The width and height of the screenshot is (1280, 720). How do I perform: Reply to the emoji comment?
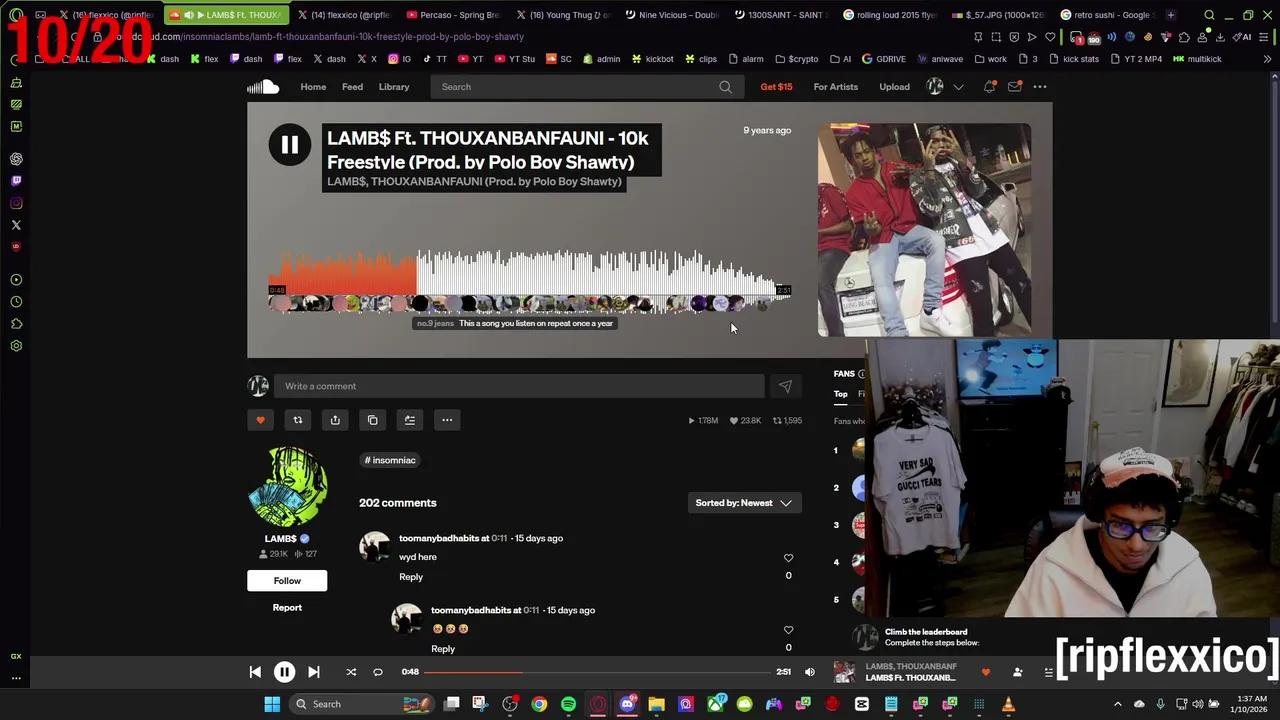click(443, 649)
